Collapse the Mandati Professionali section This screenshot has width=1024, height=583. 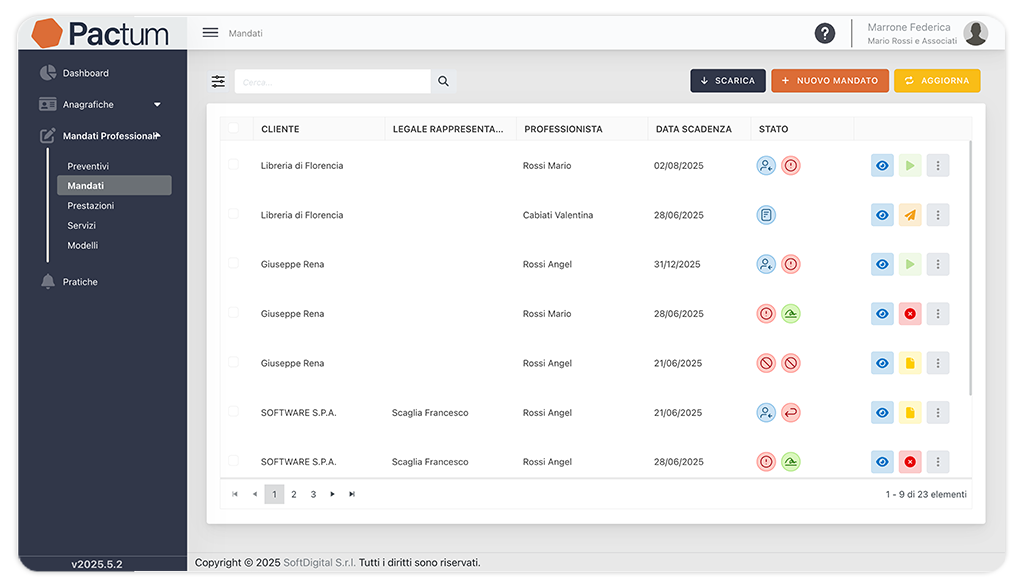point(157,136)
